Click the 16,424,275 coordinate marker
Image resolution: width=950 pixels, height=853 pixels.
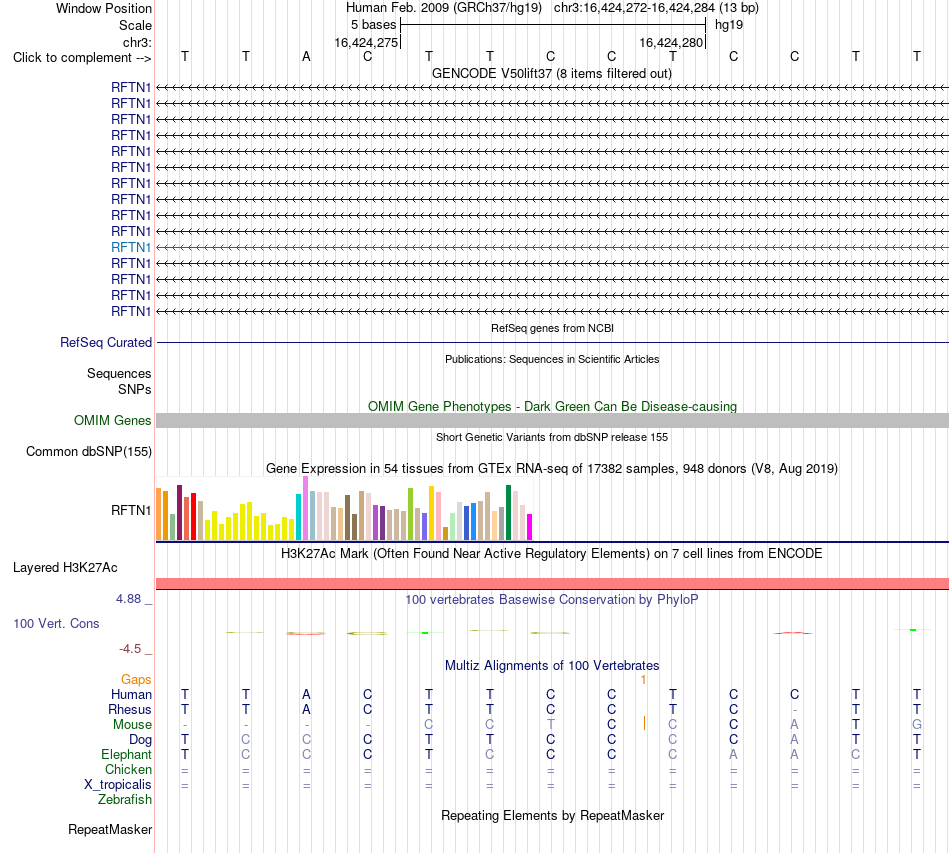point(366,42)
